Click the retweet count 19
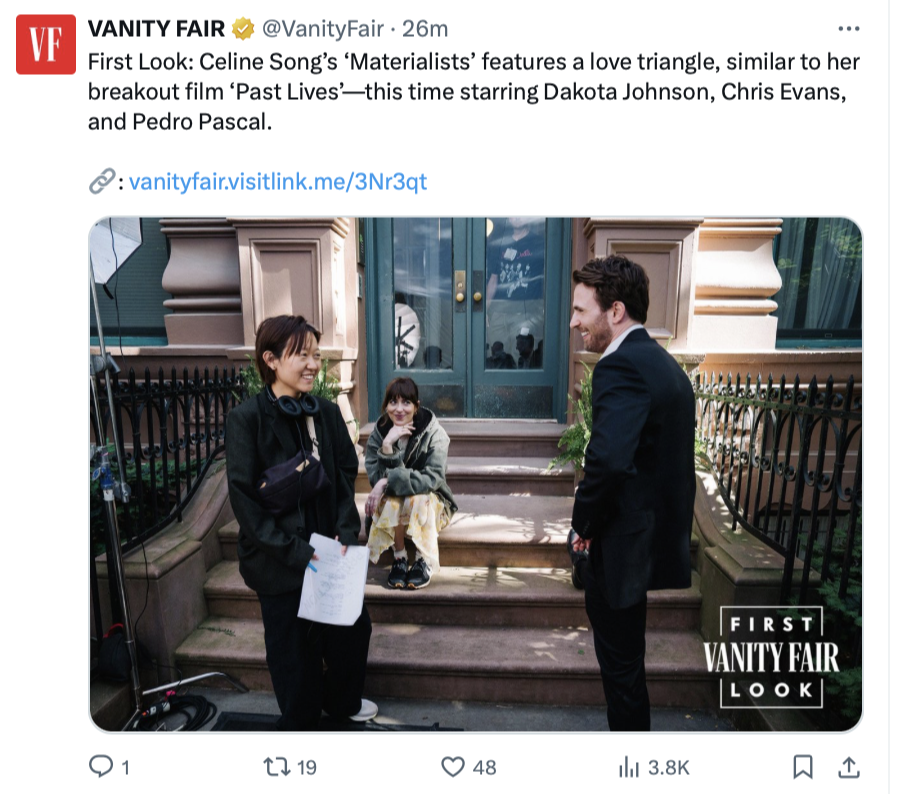 tap(307, 767)
